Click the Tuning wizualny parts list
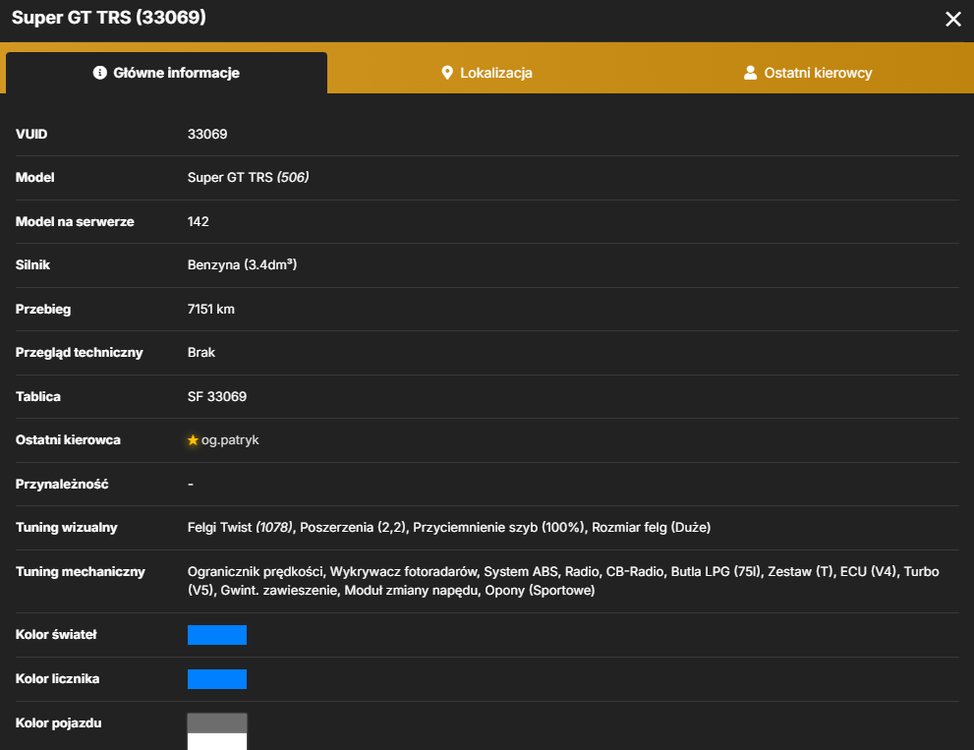This screenshot has height=750, width=974. pos(449,528)
